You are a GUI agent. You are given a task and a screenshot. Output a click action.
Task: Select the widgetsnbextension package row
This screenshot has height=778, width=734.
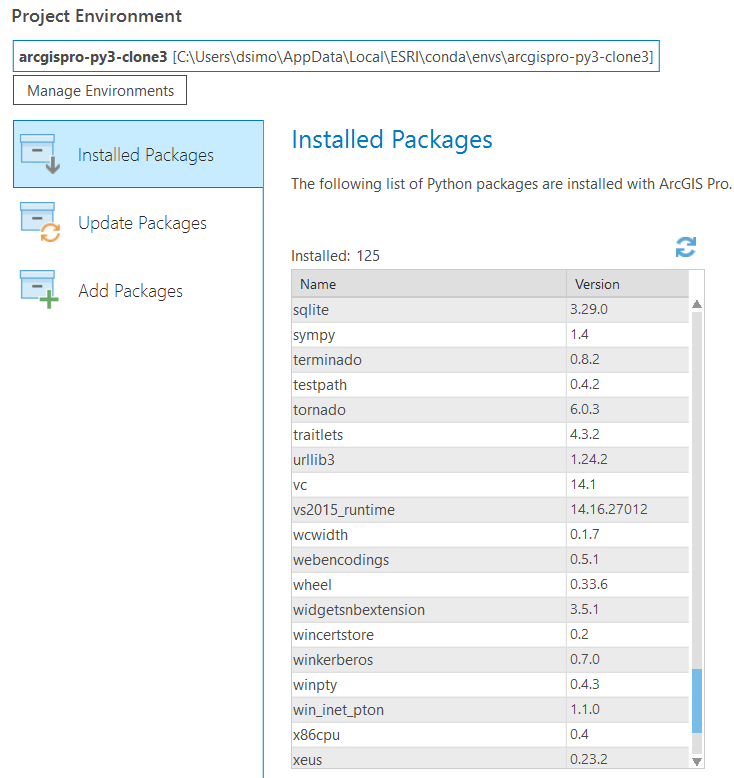490,610
